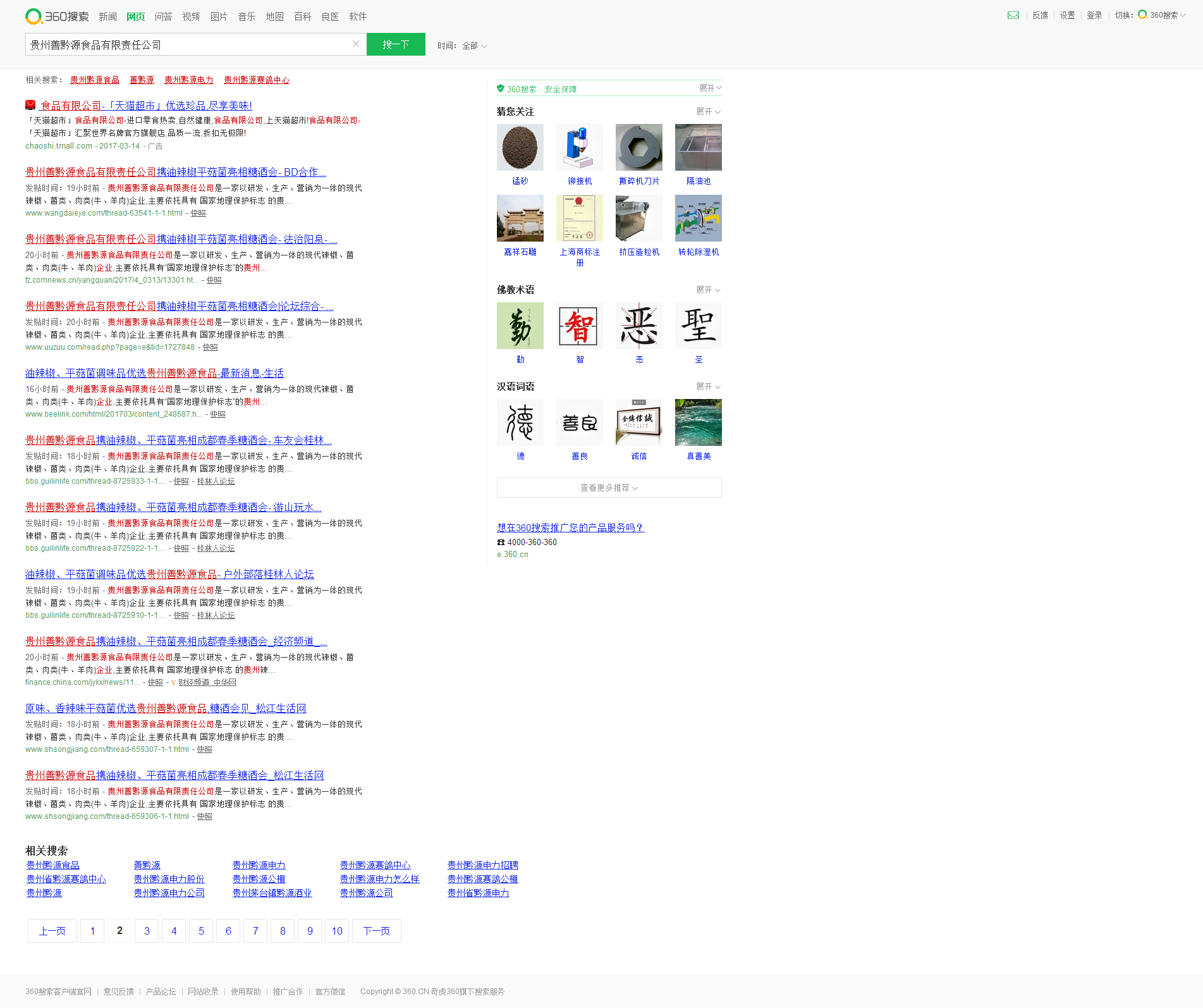The height and width of the screenshot is (1008, 1203).
Task: Open the 挤压造粒机 thumbnail image
Action: click(x=639, y=218)
